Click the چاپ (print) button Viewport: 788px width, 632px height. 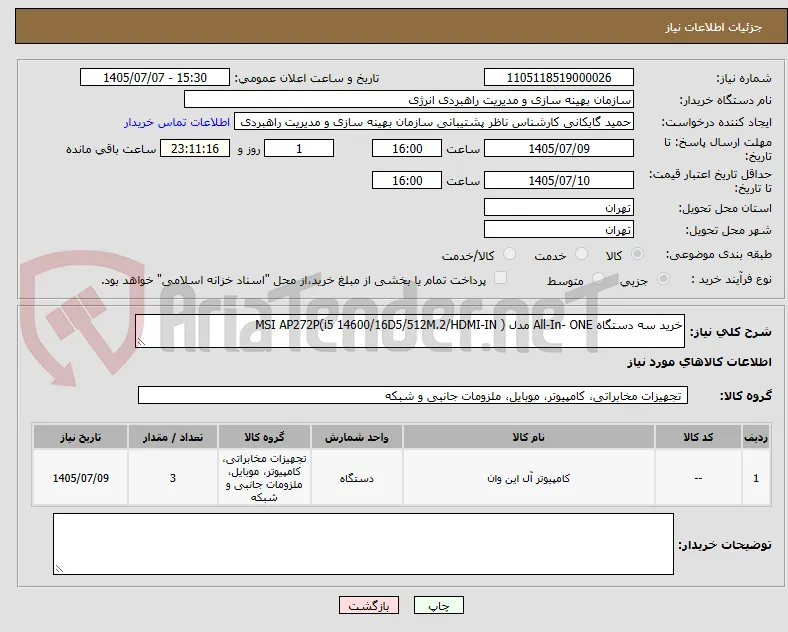click(x=438, y=605)
